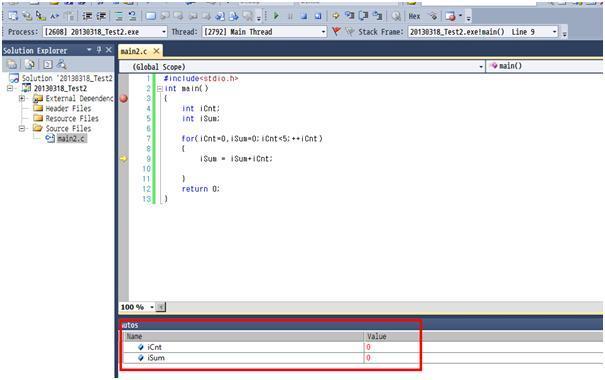The image size is (605, 380).
Task: Click the gray flag icon beside Stack Frame
Action: point(350,32)
